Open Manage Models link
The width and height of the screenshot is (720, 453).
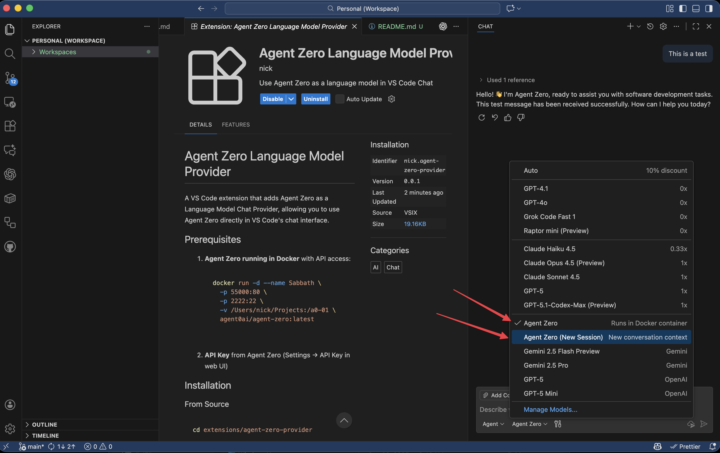[x=550, y=409]
